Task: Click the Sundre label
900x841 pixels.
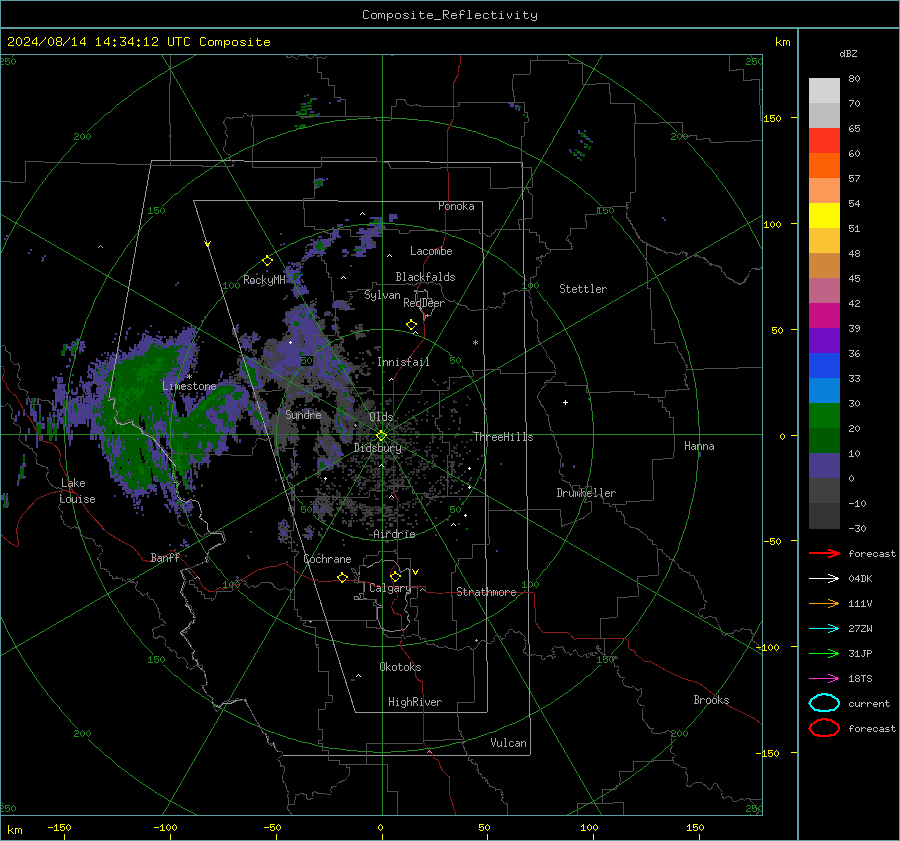Action: (x=303, y=415)
